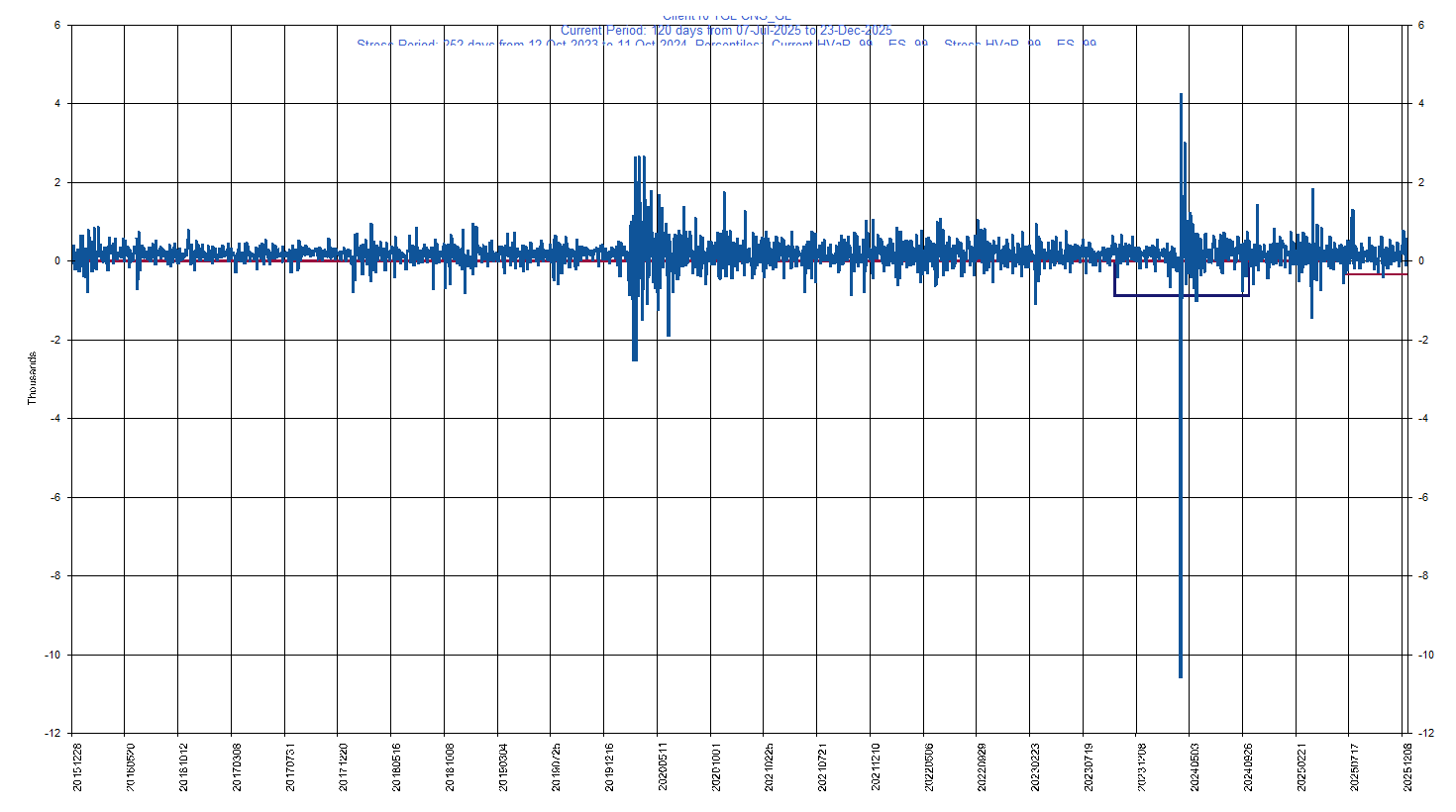1456x812 pixels.
Task: Click the 'Thousands' y-axis unit label
Action: pyautogui.click(x=32, y=378)
